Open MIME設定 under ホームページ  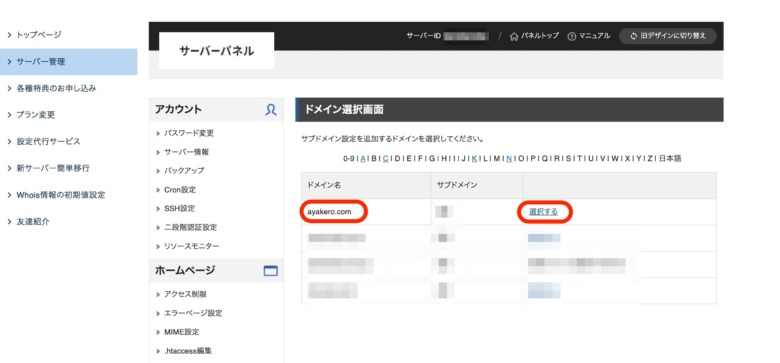pos(182,332)
